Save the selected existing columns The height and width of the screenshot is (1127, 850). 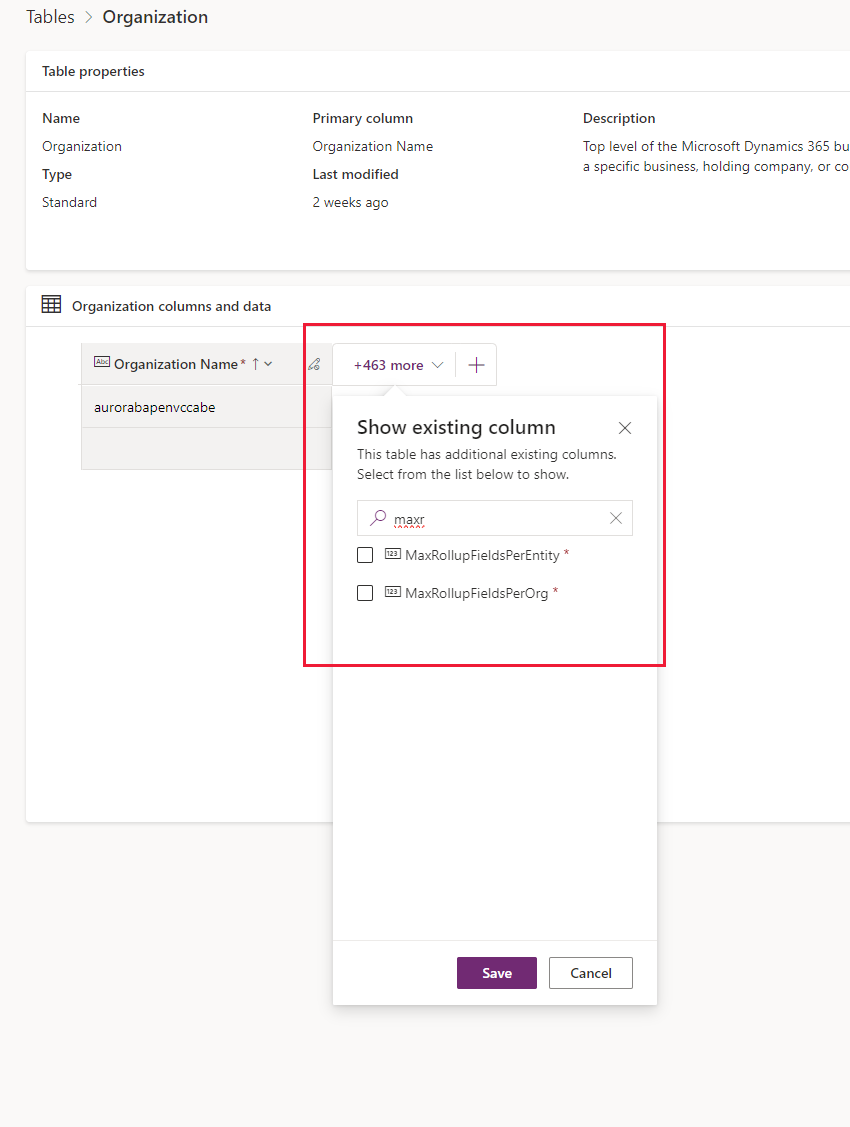(x=496, y=972)
